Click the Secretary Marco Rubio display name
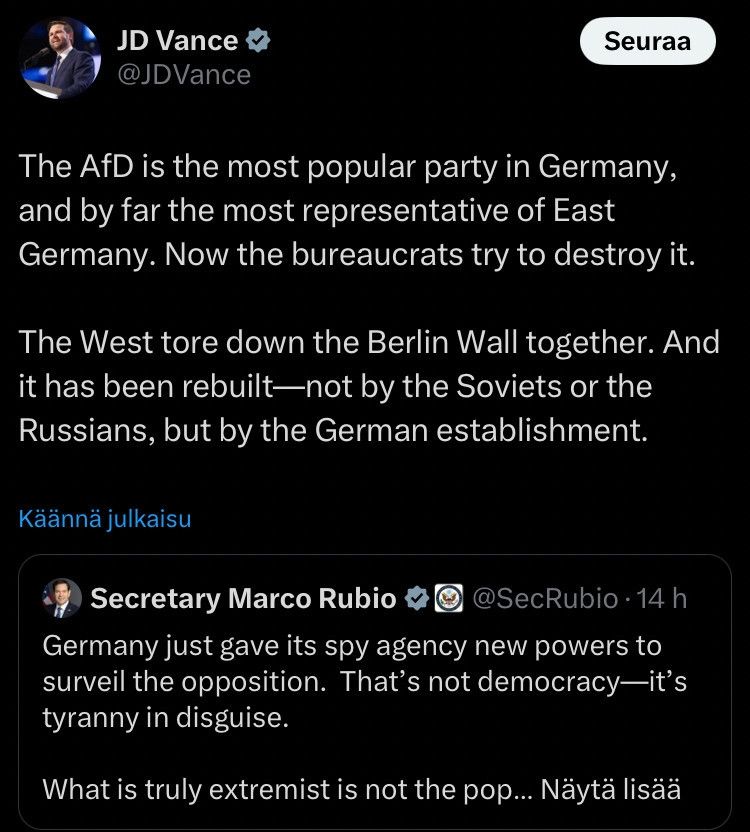This screenshot has height=832, width=750. point(244,599)
